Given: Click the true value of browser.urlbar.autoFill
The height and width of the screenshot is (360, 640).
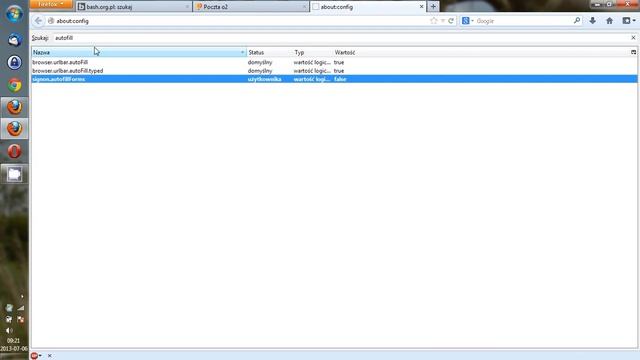Looking at the screenshot, I should point(339,62).
